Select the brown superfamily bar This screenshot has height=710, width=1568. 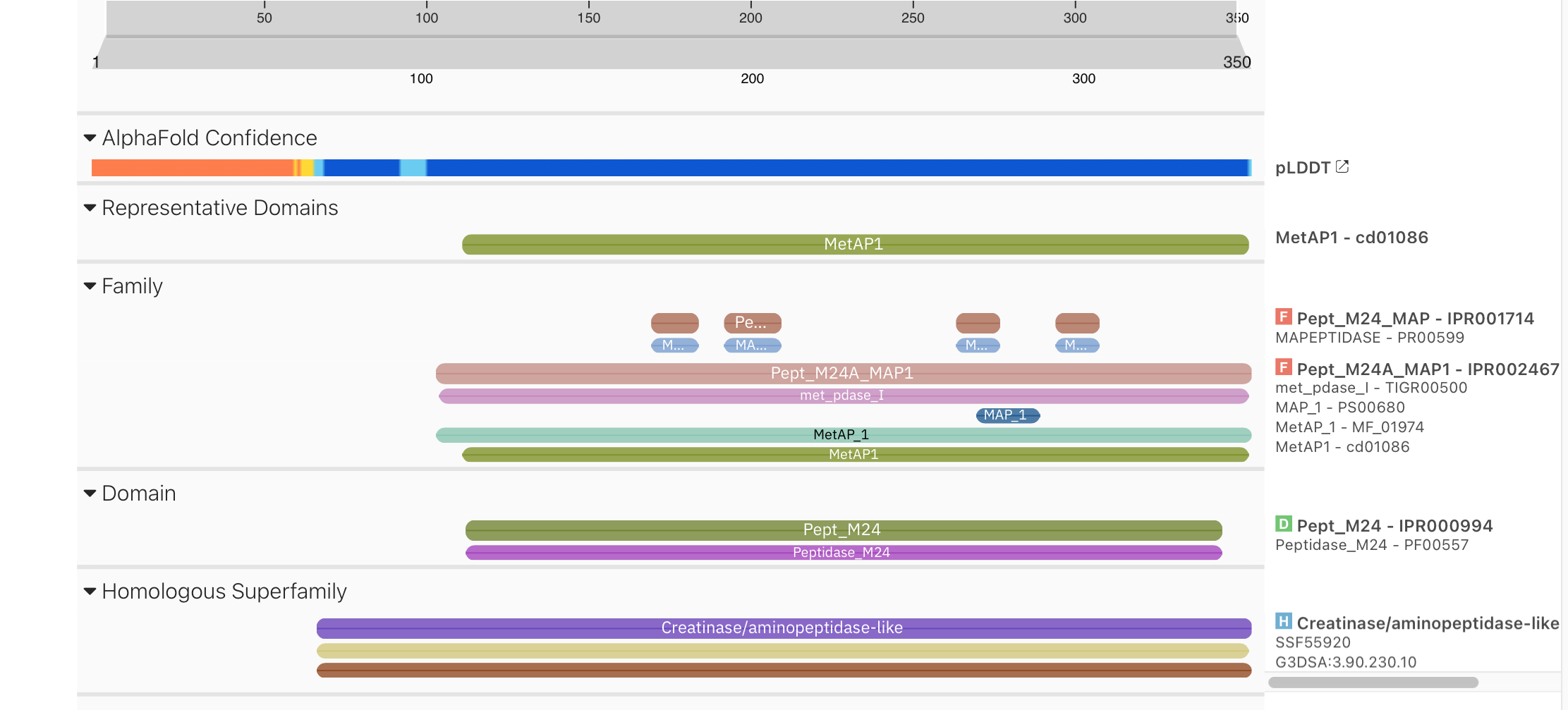pos(784,671)
